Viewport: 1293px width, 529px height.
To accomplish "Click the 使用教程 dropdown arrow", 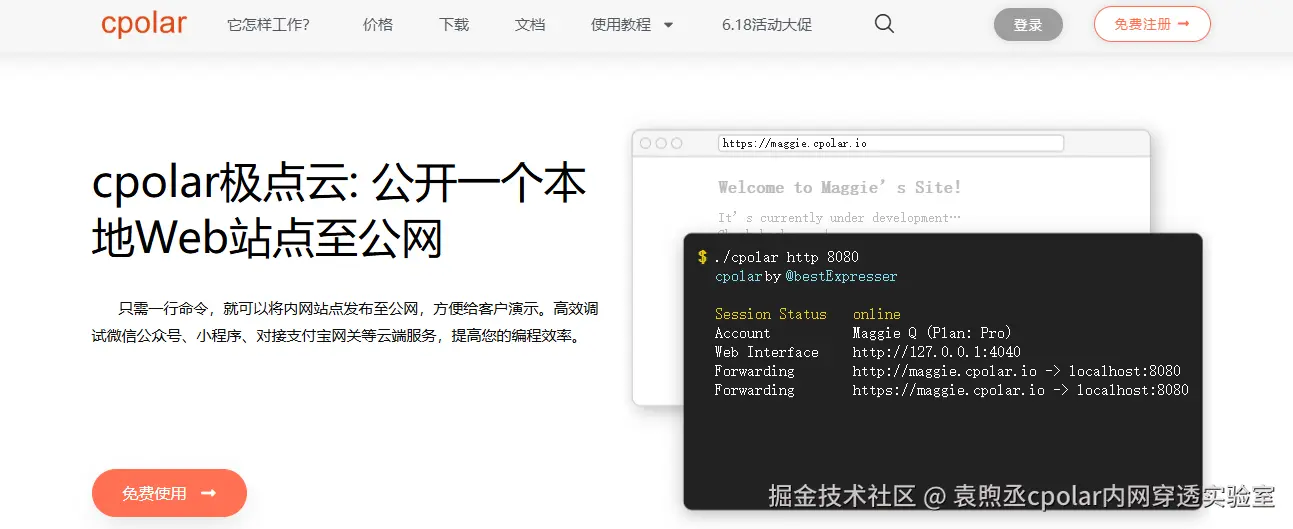I will (669, 25).
